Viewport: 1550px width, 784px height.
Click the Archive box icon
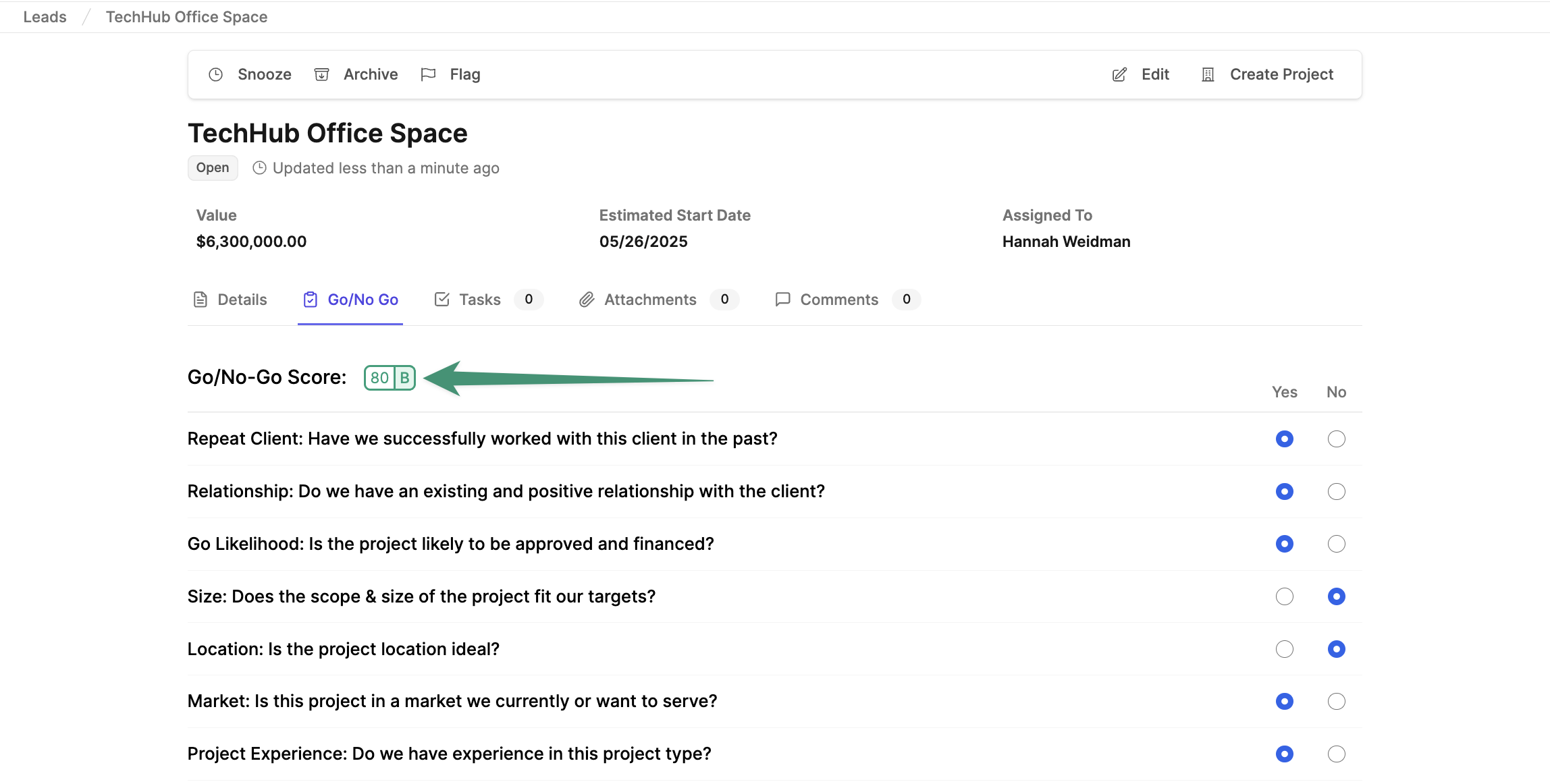[321, 75]
